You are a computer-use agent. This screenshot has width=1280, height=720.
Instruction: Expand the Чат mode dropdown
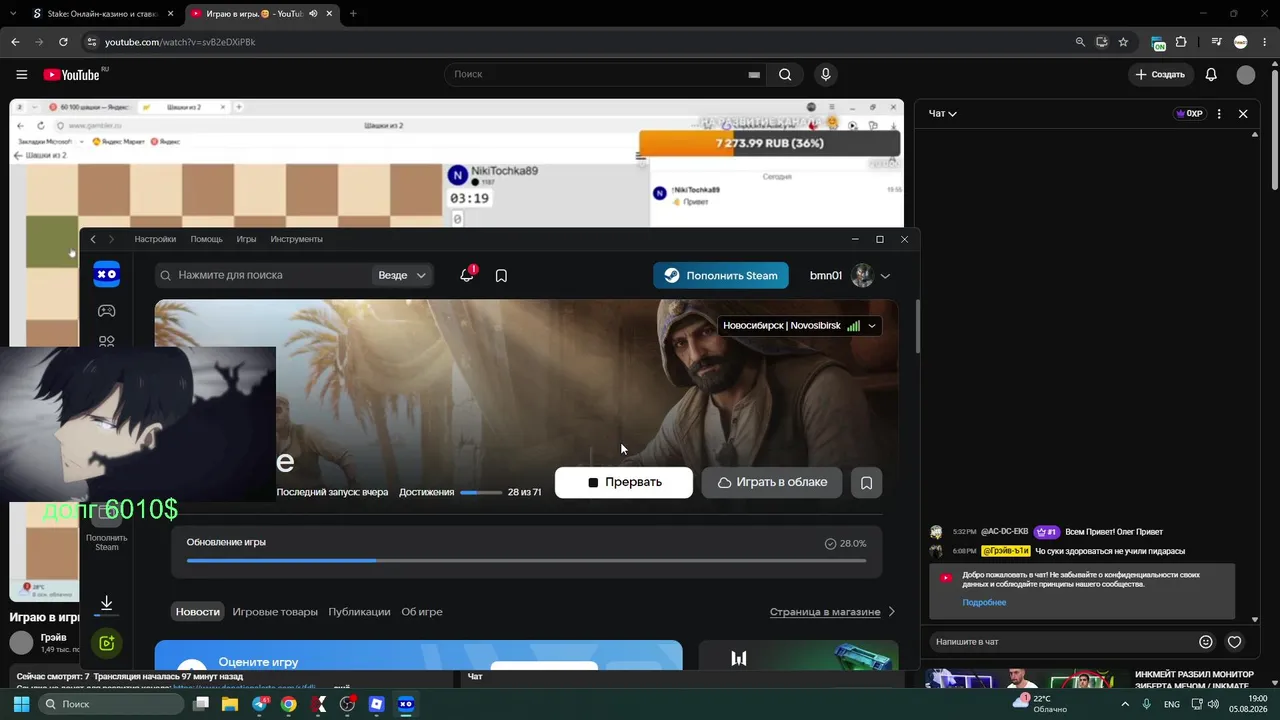tap(943, 114)
